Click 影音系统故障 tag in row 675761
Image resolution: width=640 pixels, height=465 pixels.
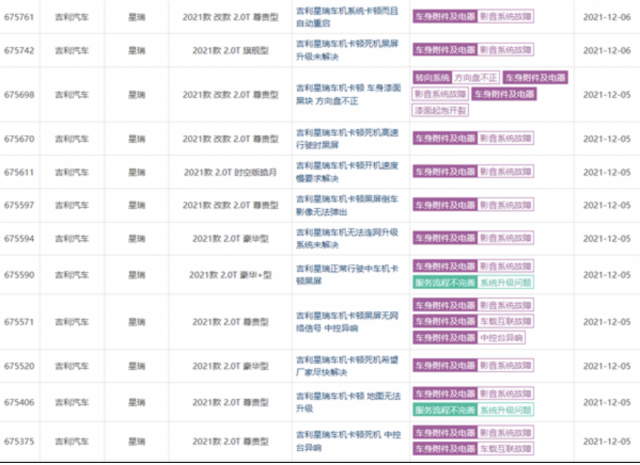(505, 17)
